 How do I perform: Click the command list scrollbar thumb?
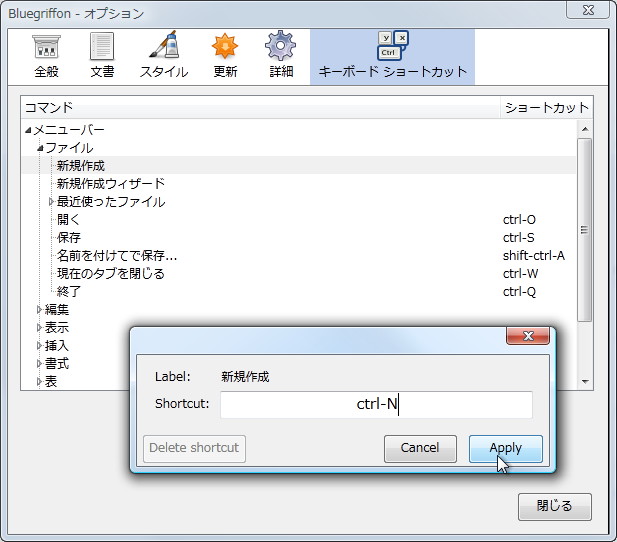(585, 230)
